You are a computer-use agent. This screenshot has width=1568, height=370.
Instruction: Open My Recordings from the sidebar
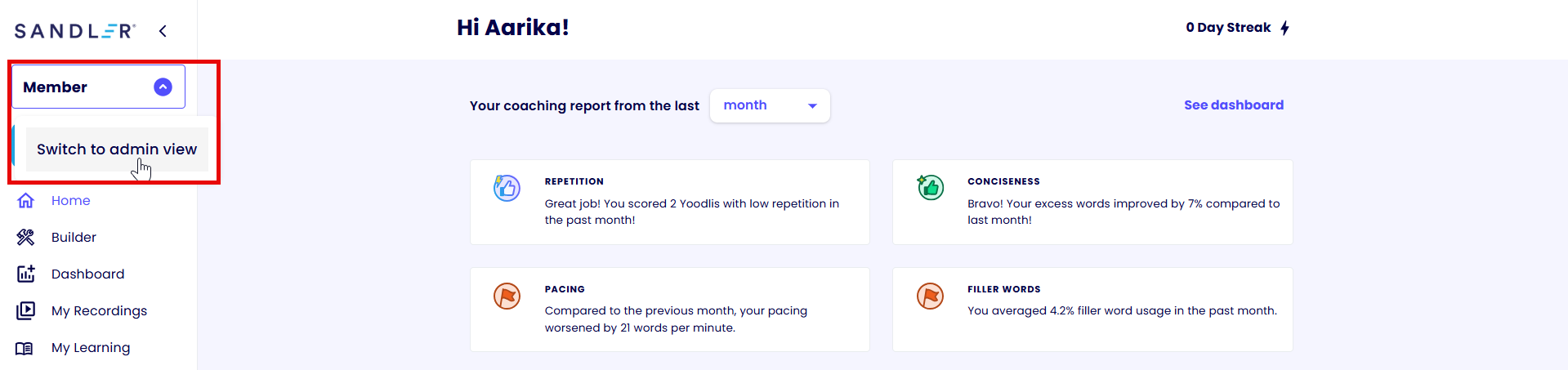point(99,310)
